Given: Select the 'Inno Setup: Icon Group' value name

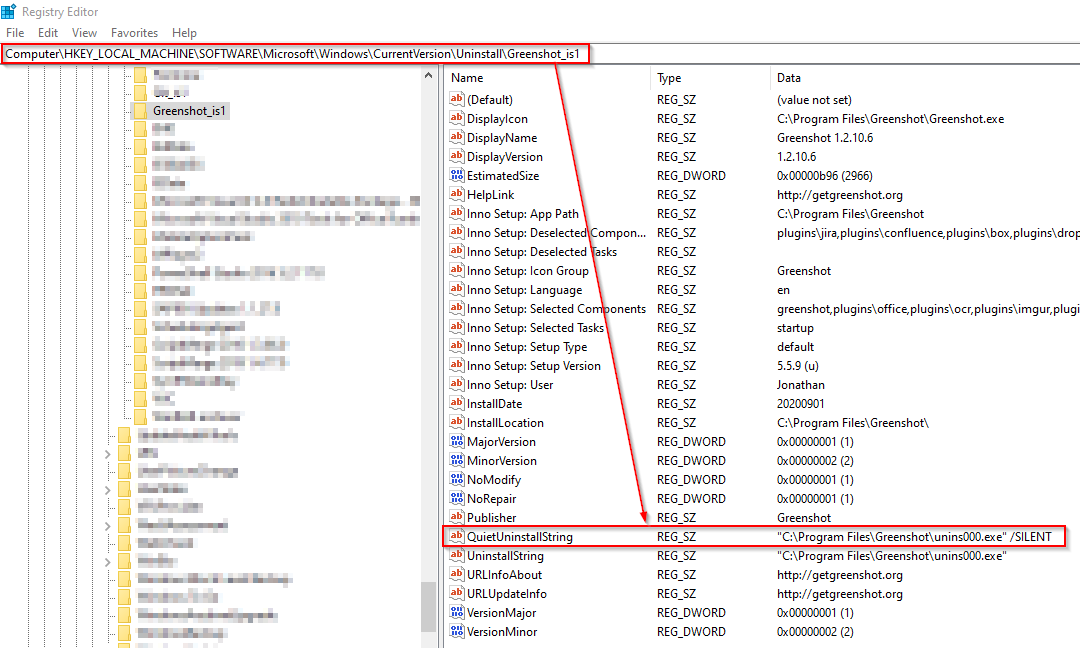Looking at the screenshot, I should [528, 271].
